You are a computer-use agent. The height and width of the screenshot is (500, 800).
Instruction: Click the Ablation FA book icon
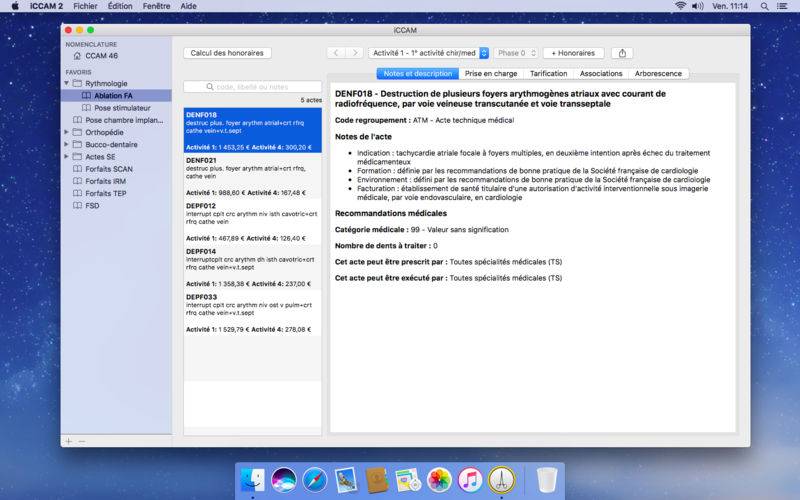[86, 95]
